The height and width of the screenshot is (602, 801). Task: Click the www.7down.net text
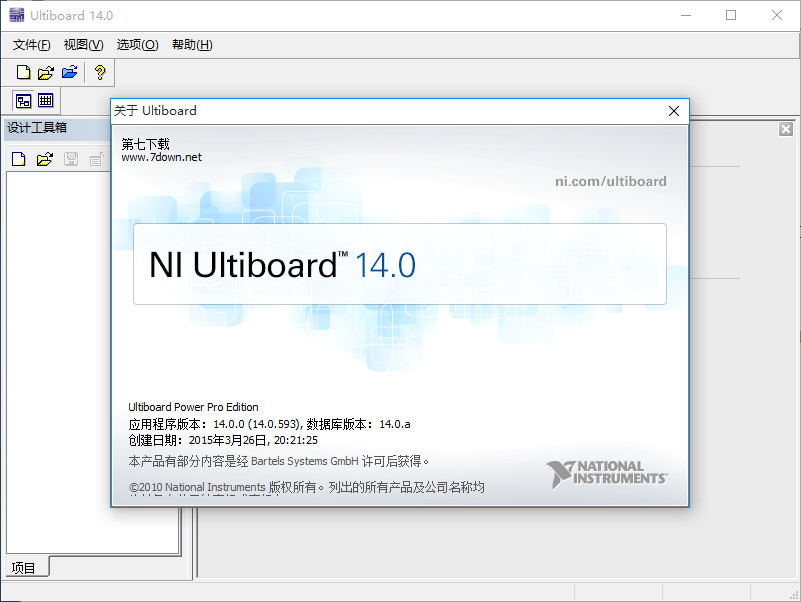[161, 157]
